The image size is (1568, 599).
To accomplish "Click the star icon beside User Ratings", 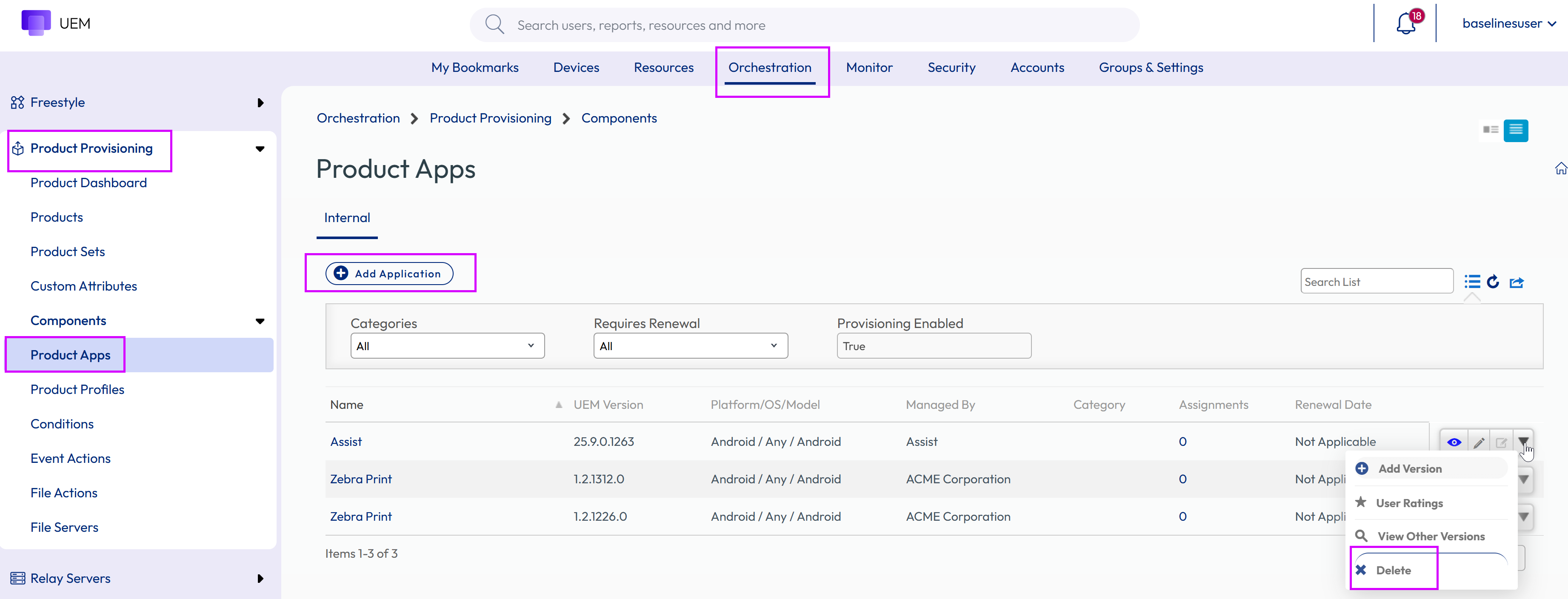I will [x=1361, y=502].
